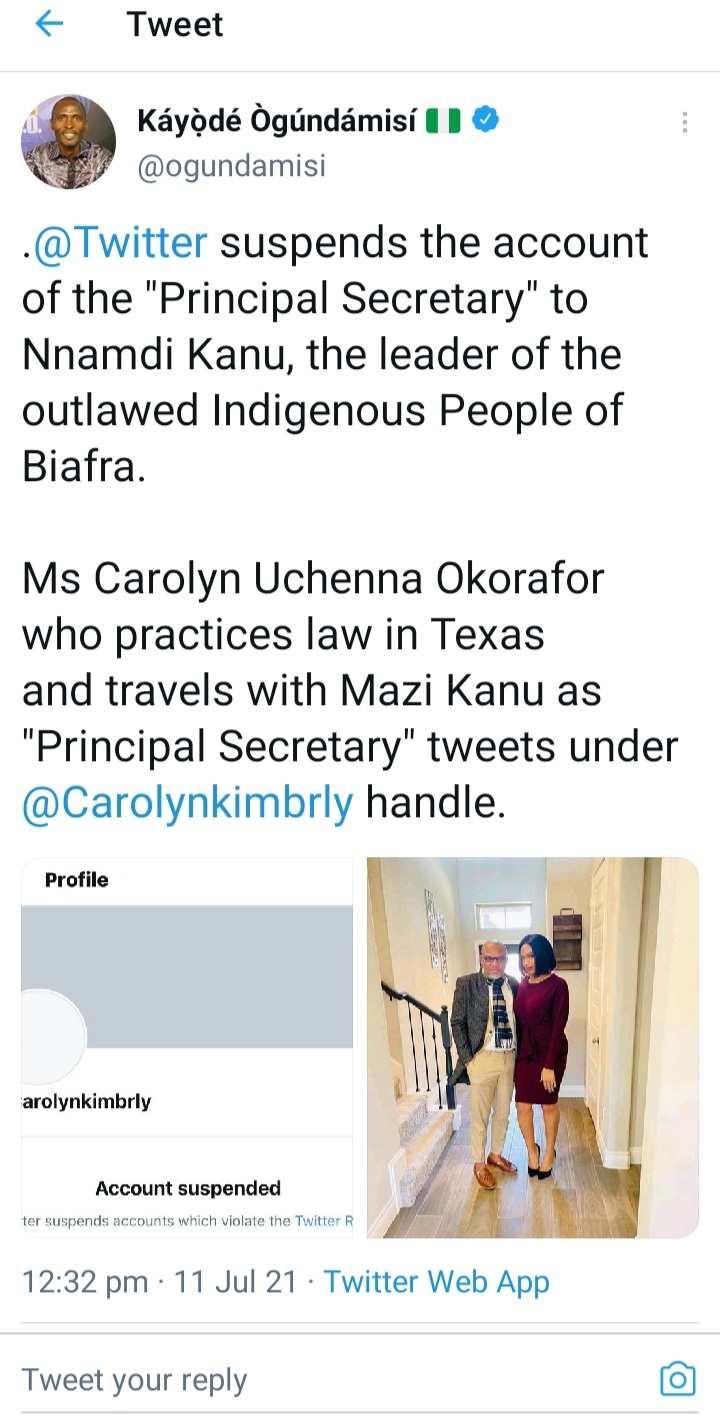This screenshot has width=720, height=1418.
Task: Tap the camera icon in the reply bar
Action: pyautogui.click(x=677, y=1379)
